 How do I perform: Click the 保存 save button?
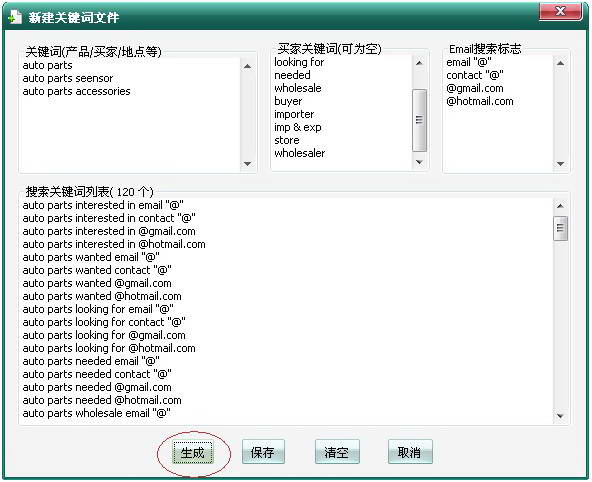pos(263,452)
